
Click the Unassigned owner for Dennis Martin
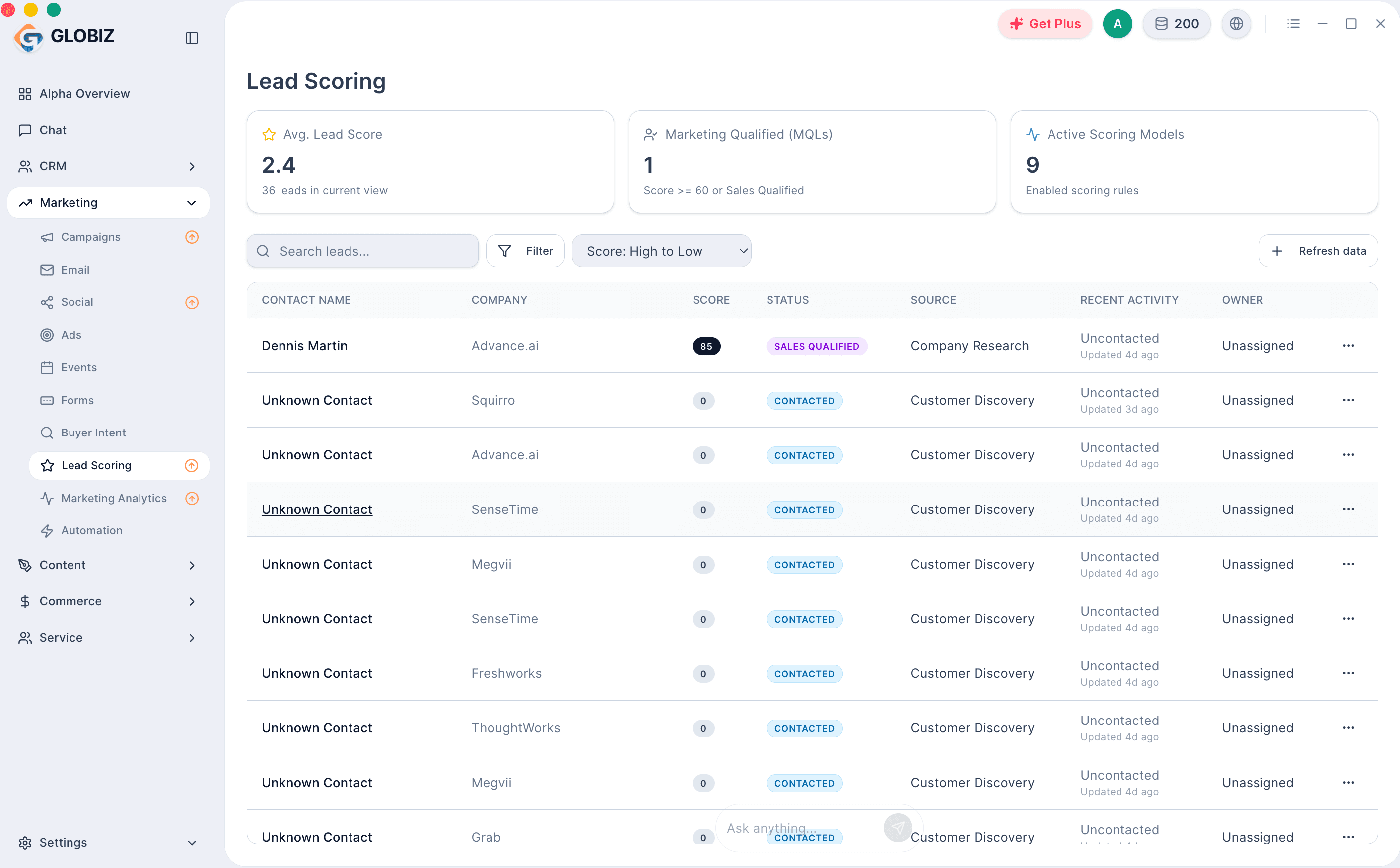coord(1258,346)
